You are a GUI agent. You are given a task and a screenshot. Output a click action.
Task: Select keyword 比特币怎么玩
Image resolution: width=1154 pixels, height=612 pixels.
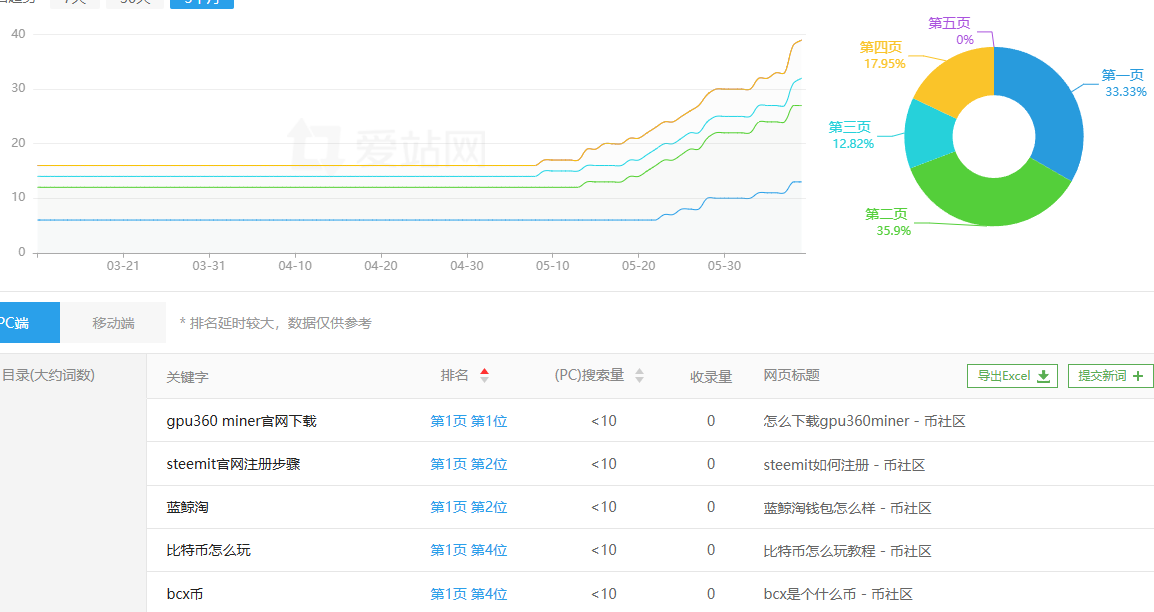coord(208,550)
